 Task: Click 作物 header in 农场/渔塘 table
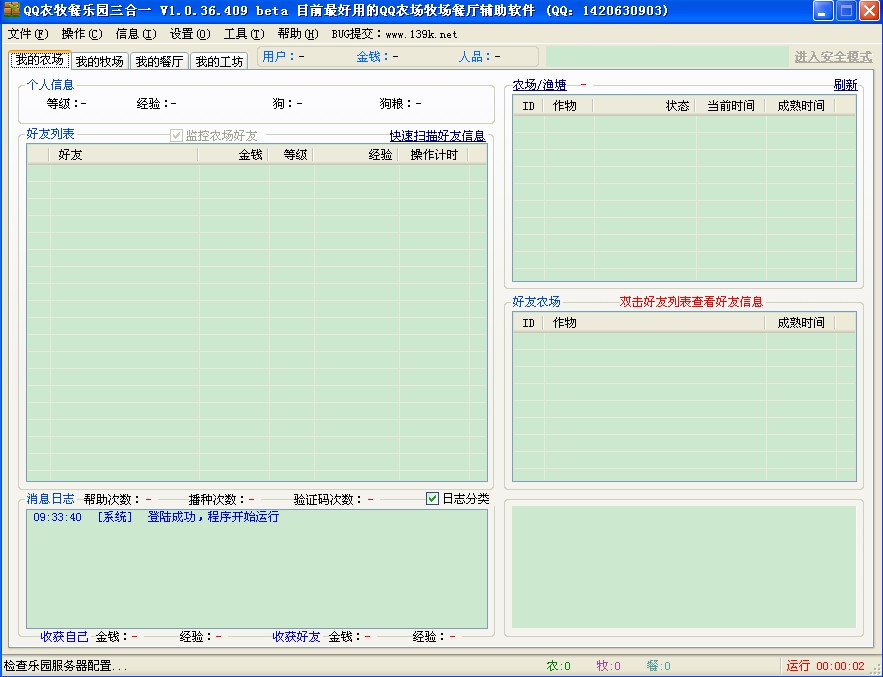click(568, 105)
